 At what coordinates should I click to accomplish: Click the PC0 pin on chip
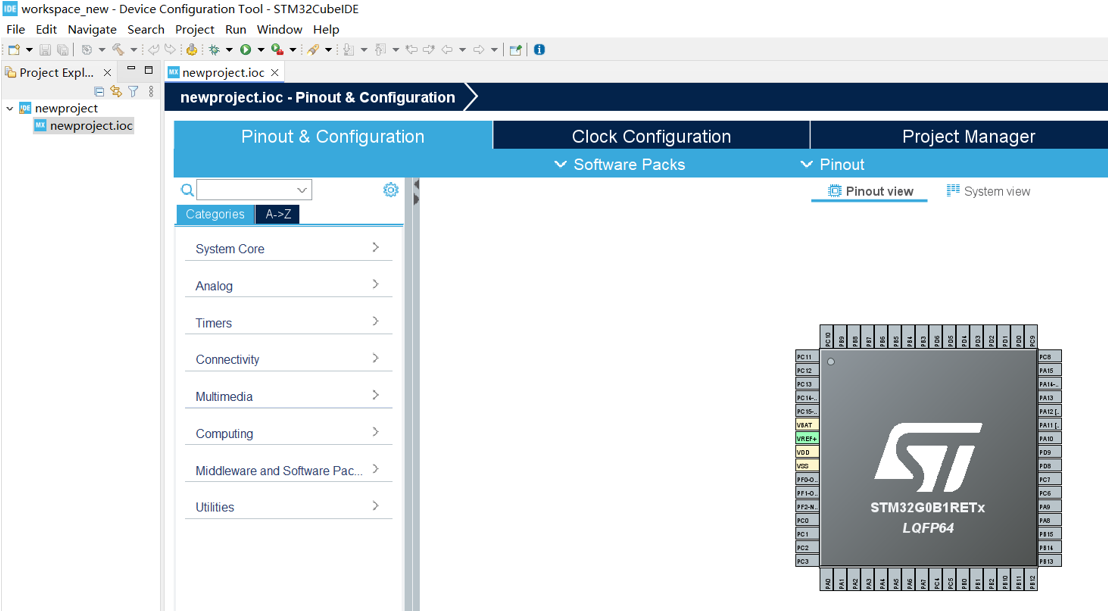coord(807,521)
